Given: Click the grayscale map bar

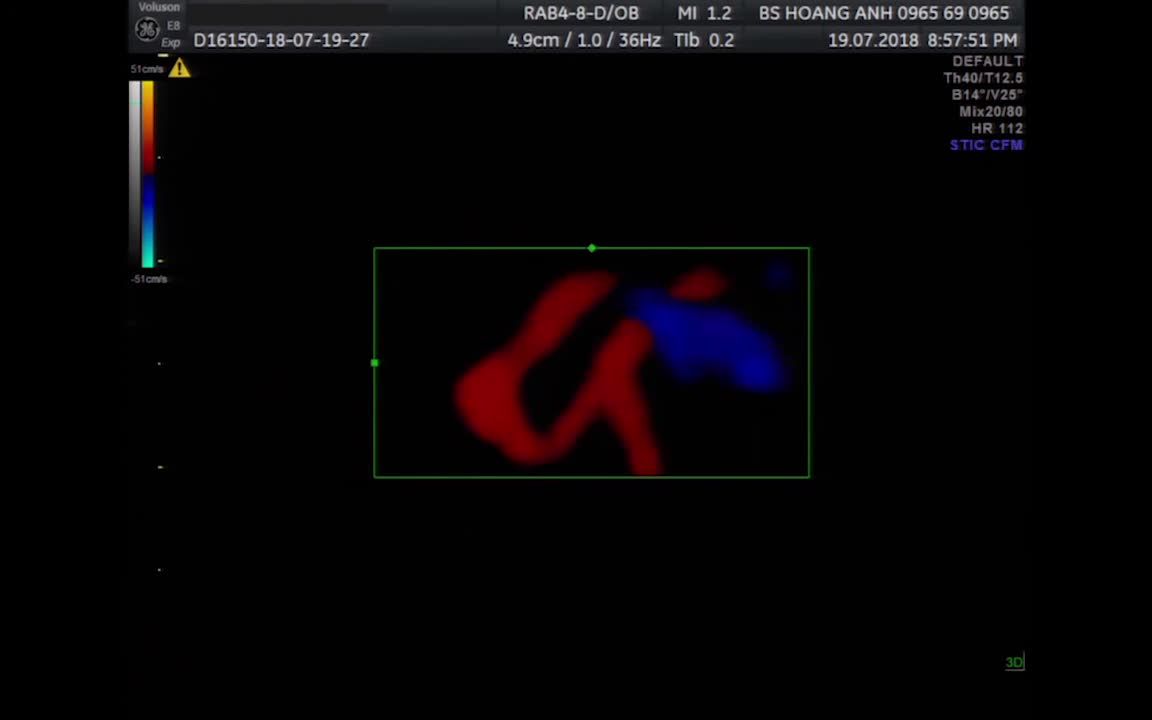Looking at the screenshot, I should [x=135, y=175].
